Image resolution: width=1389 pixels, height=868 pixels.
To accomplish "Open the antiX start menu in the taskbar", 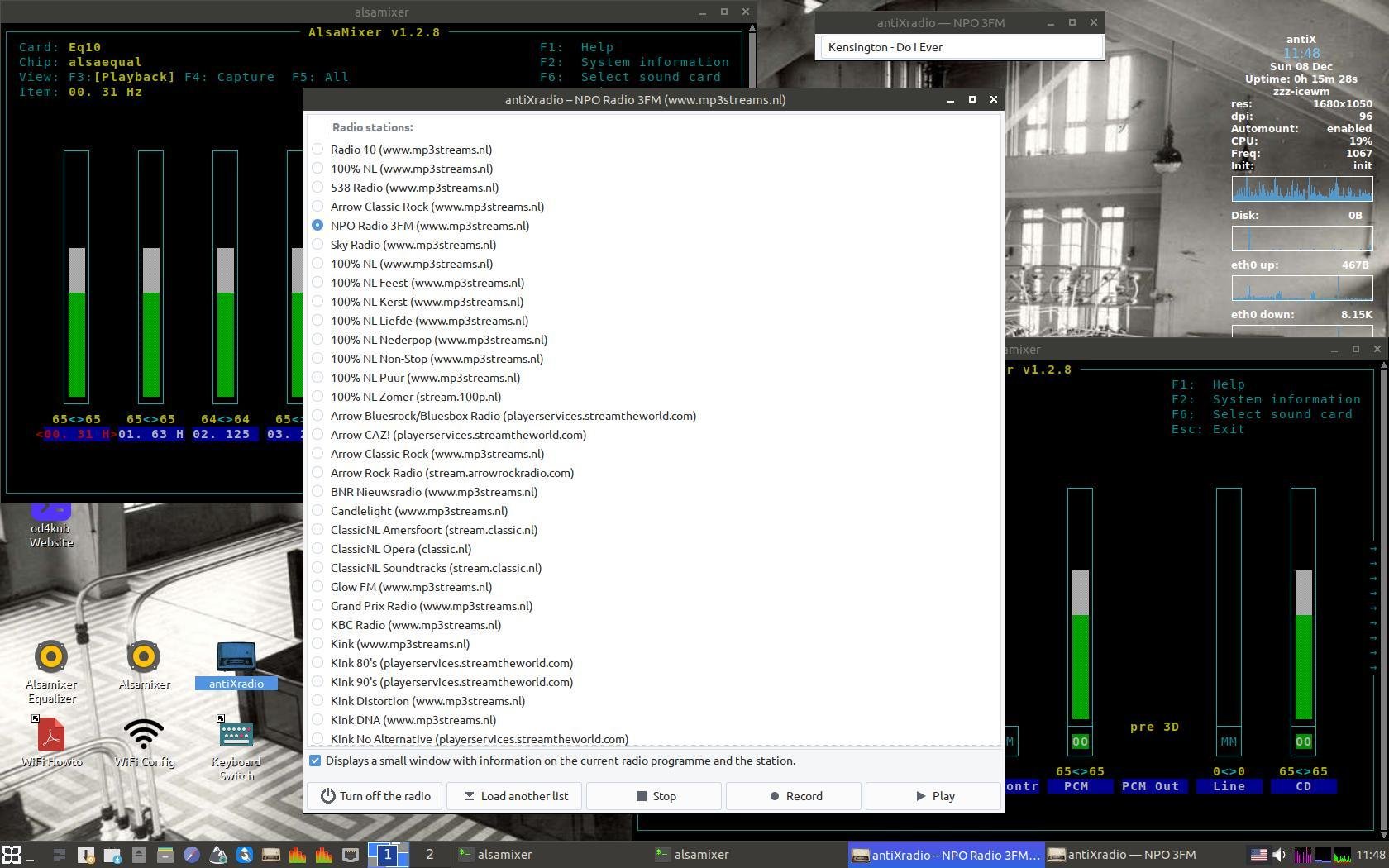I will click(x=11, y=855).
